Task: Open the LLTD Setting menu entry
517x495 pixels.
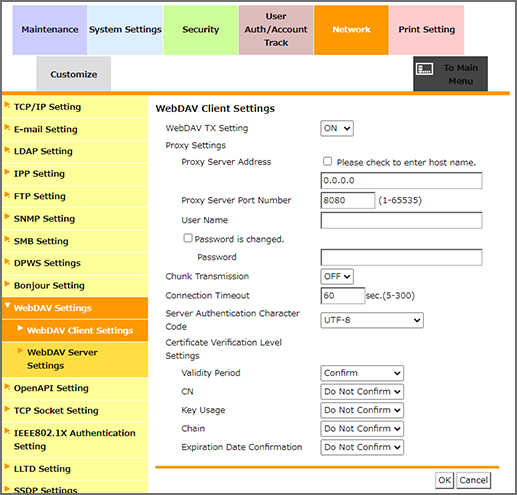Action: click(x=75, y=469)
